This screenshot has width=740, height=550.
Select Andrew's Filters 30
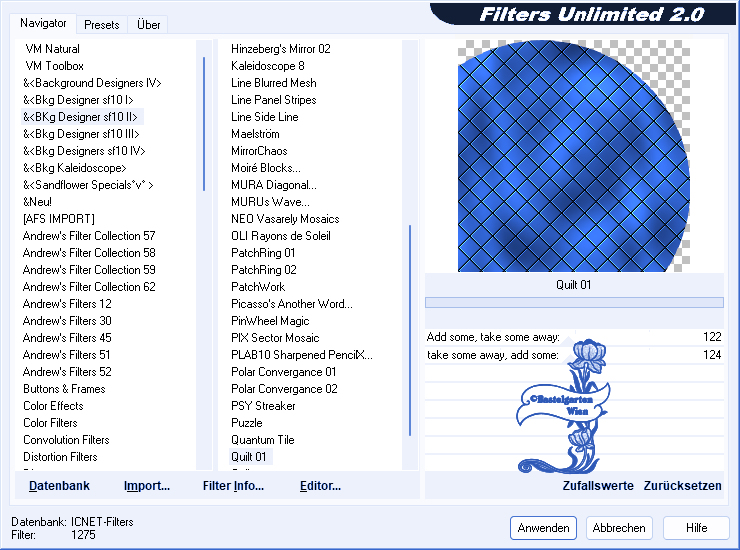point(67,321)
